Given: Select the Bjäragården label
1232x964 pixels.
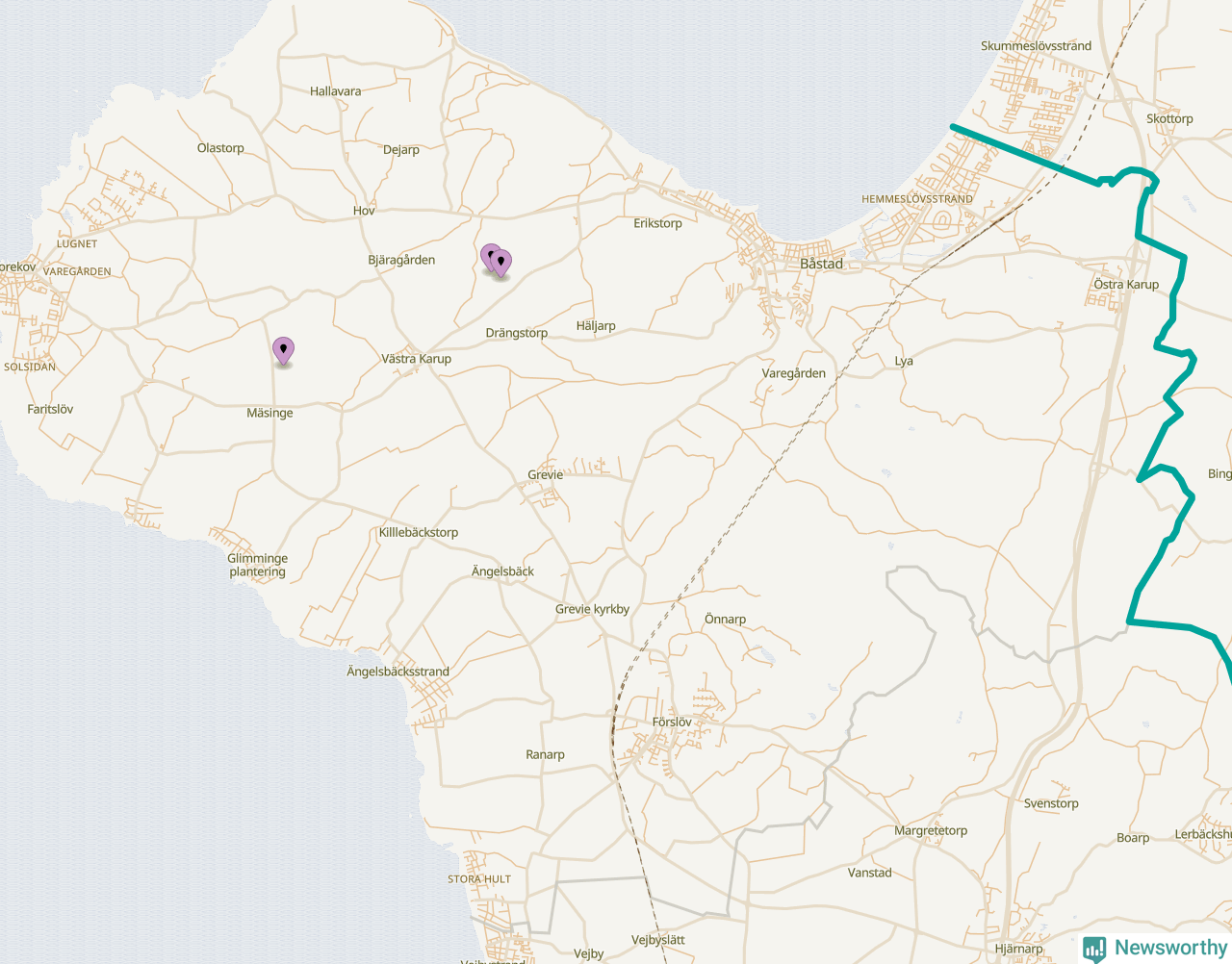Looking at the screenshot, I should 401,261.
